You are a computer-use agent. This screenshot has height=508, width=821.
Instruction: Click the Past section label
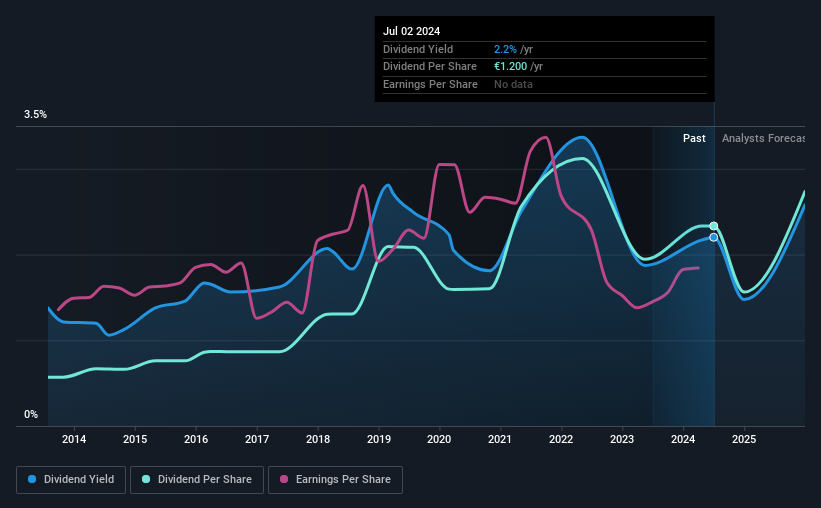click(694, 138)
